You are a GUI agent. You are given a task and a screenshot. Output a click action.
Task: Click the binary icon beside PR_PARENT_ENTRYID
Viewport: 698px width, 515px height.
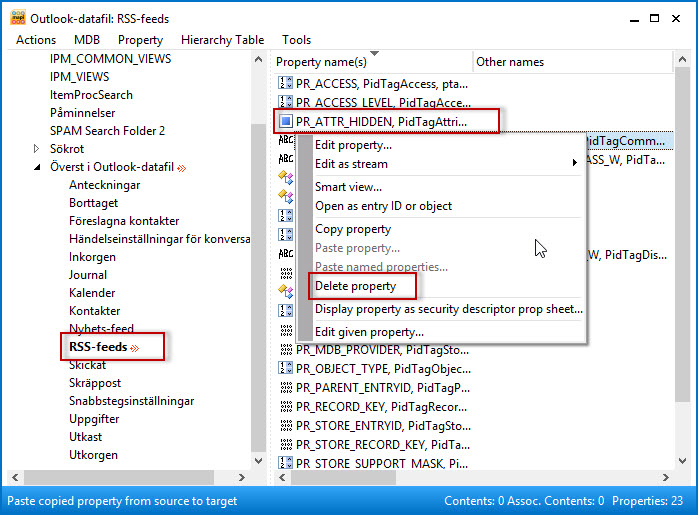pyautogui.click(x=286, y=388)
